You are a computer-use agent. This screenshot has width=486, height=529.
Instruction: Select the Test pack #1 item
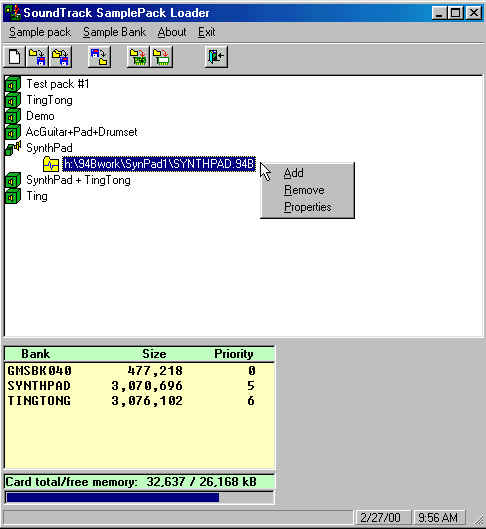[58, 84]
